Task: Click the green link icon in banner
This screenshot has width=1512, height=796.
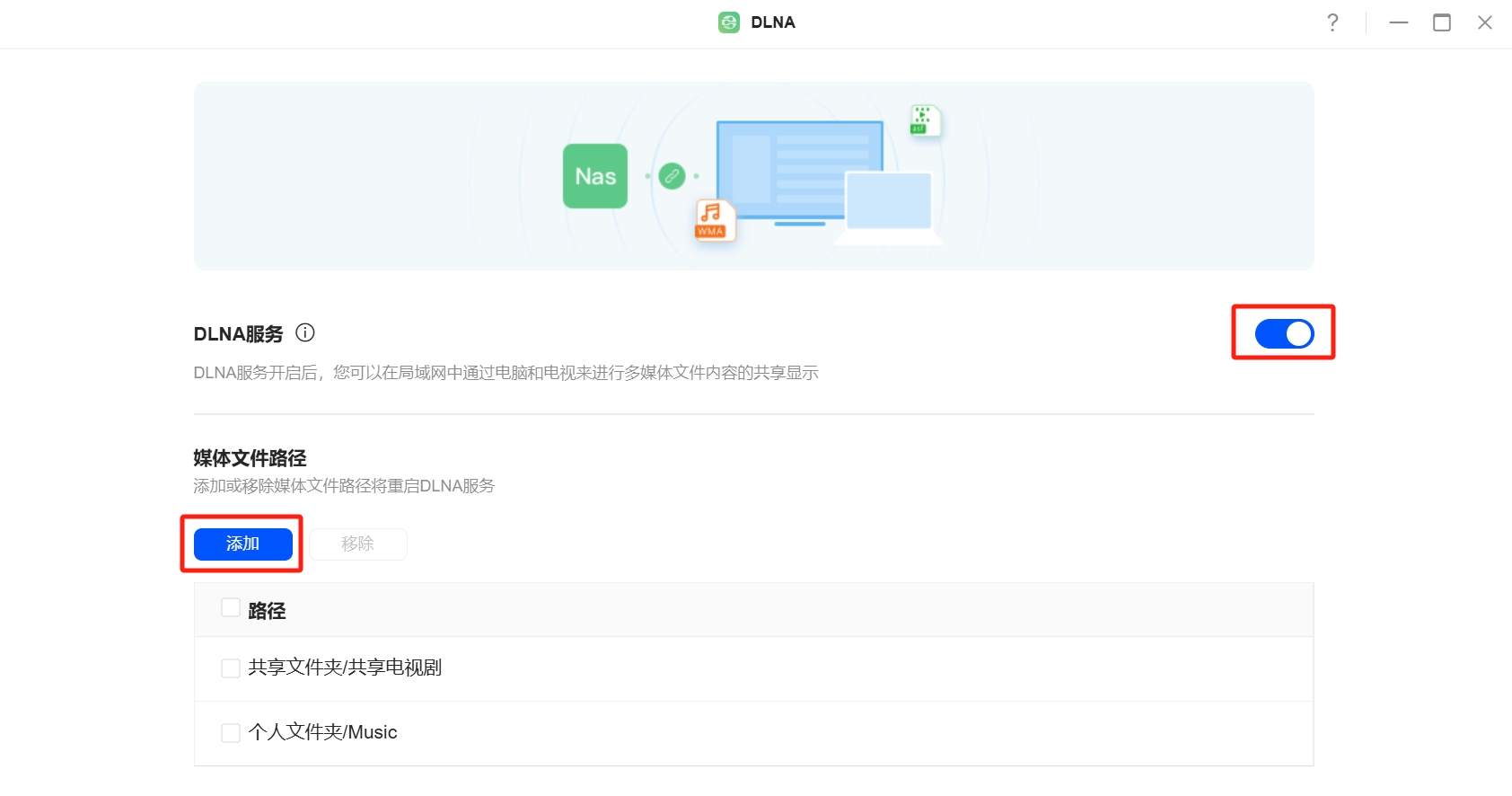Action: point(672,176)
